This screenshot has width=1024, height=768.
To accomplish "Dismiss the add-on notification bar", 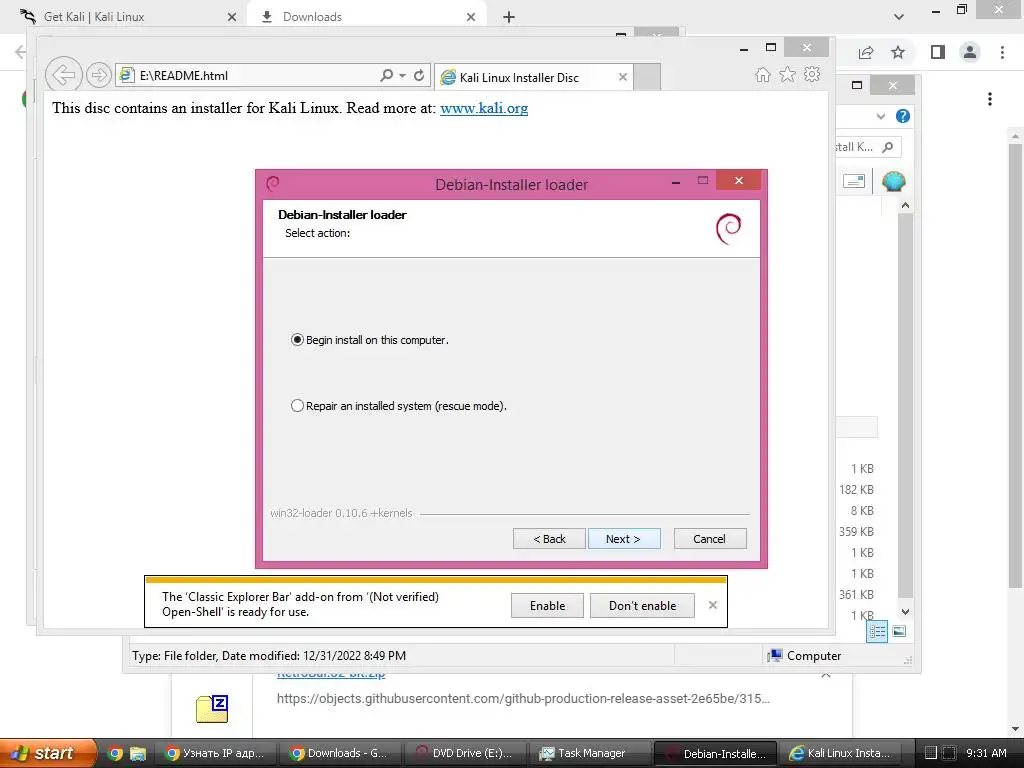I will tap(712, 605).
